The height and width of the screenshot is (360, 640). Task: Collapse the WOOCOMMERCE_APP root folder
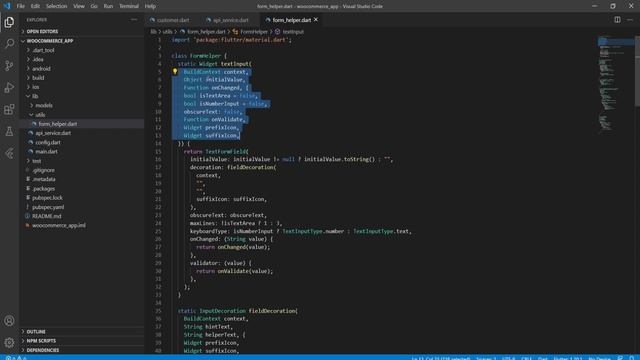pos(82,41)
